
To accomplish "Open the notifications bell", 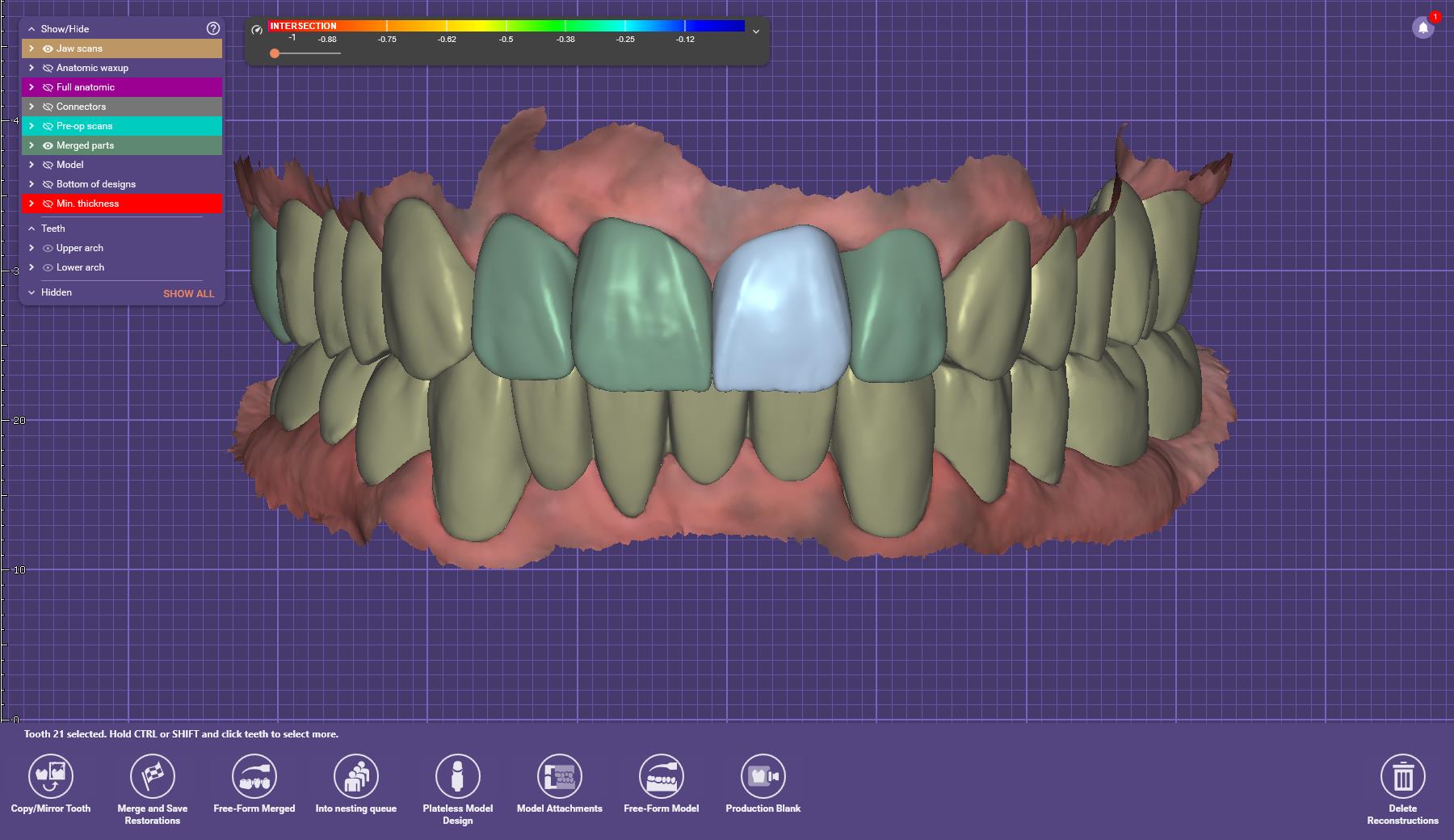I will (1423, 28).
